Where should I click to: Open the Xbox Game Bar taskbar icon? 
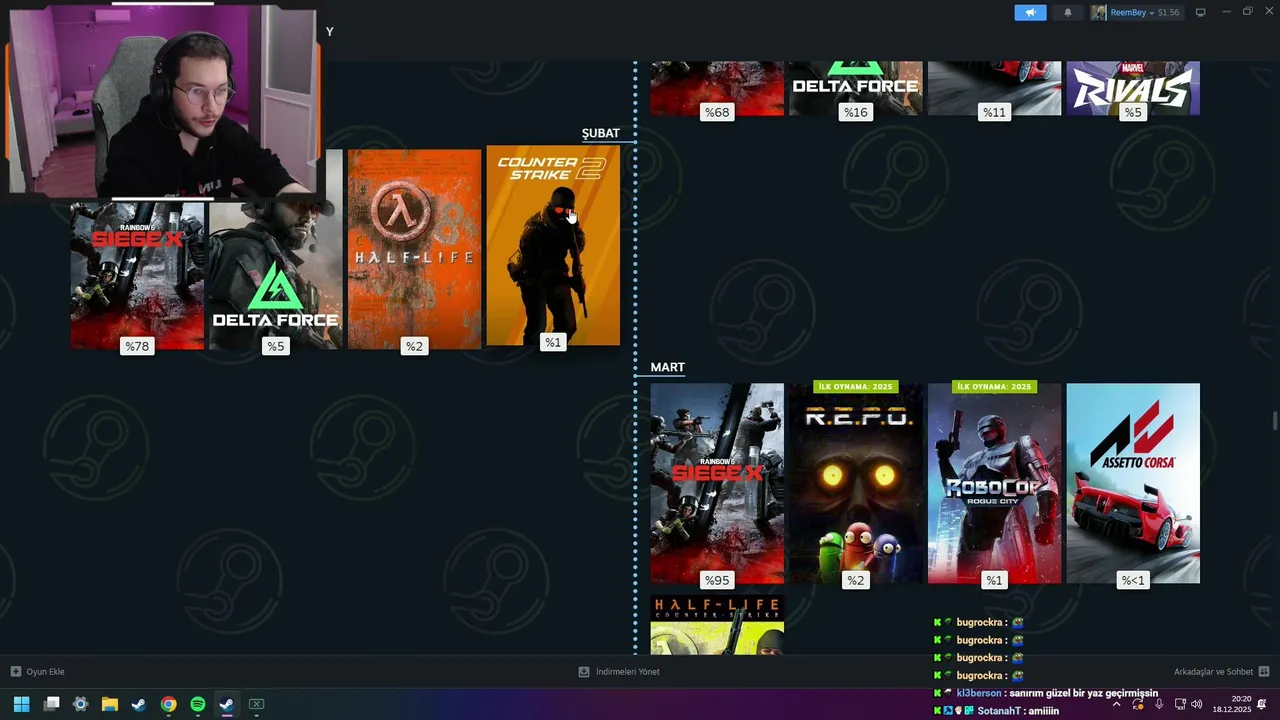click(x=256, y=704)
